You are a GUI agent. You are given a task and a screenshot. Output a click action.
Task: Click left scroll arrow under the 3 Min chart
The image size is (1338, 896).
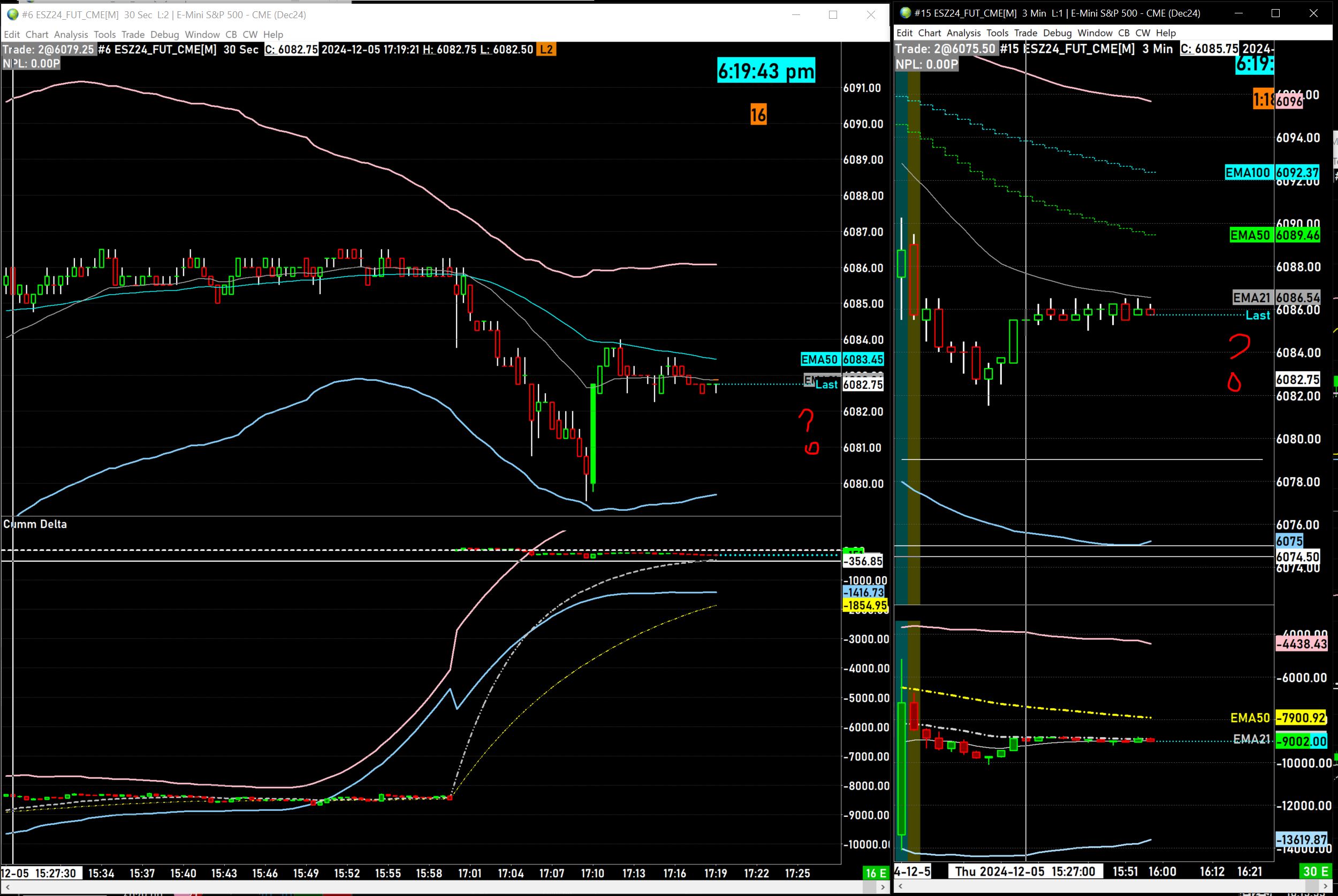tap(901, 886)
